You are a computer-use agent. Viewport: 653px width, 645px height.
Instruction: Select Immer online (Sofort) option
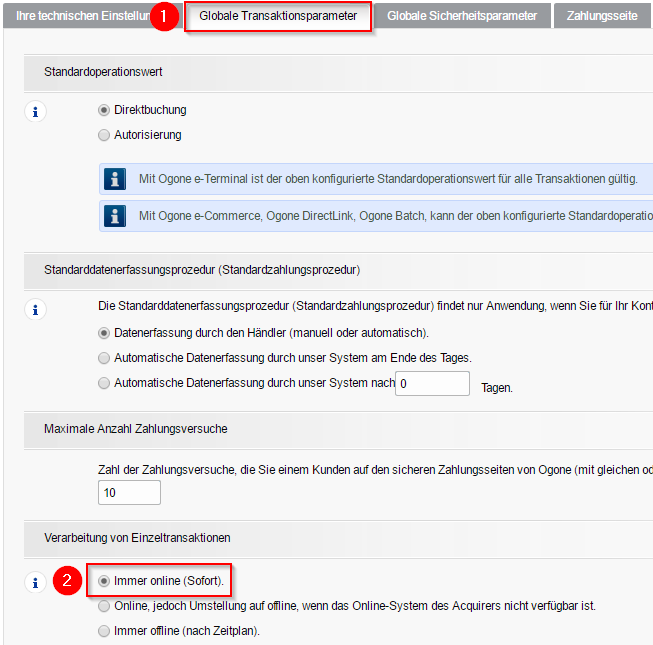[104, 581]
